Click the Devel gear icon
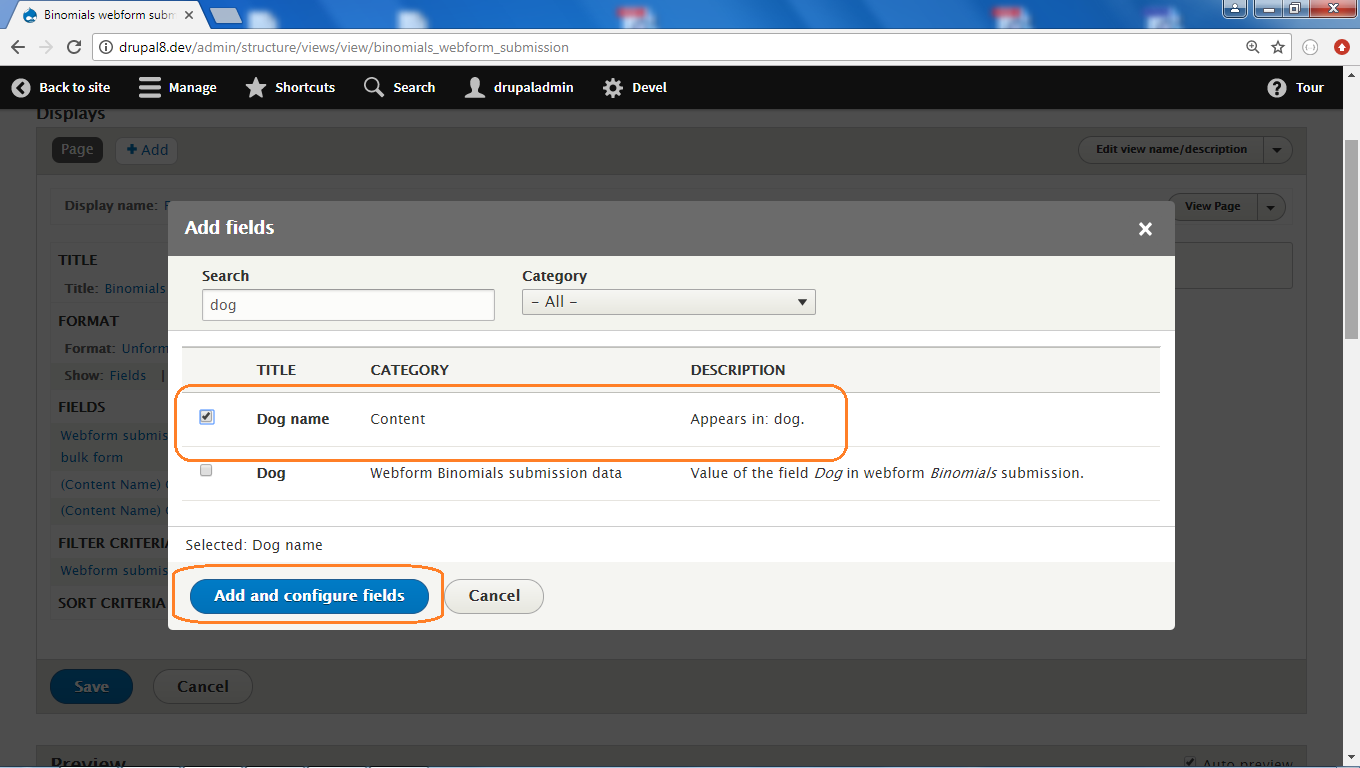 [612, 88]
